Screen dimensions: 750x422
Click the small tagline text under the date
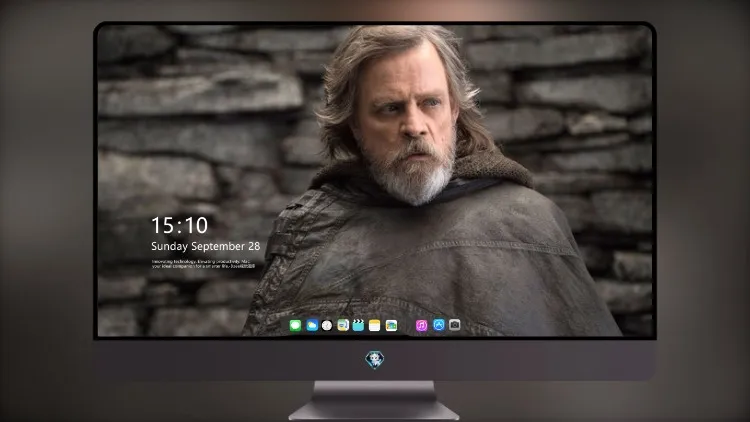[x=204, y=264]
